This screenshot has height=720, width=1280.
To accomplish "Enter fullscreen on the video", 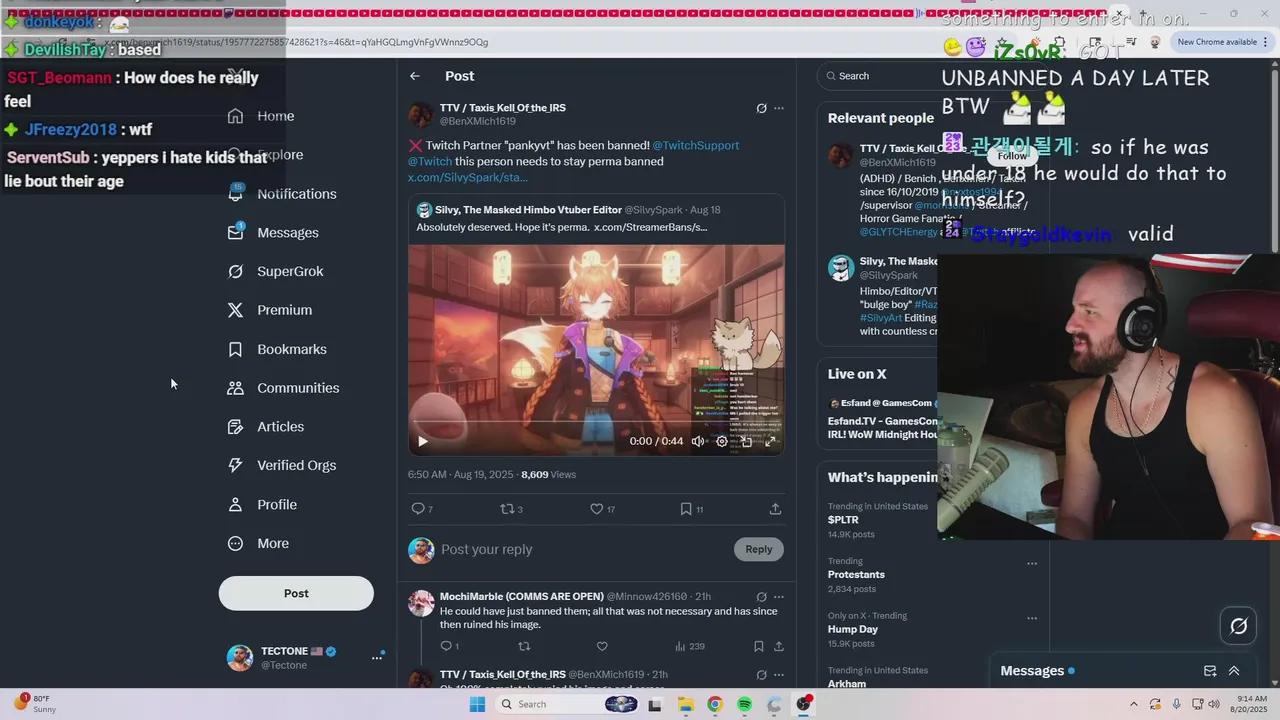I will [770, 441].
